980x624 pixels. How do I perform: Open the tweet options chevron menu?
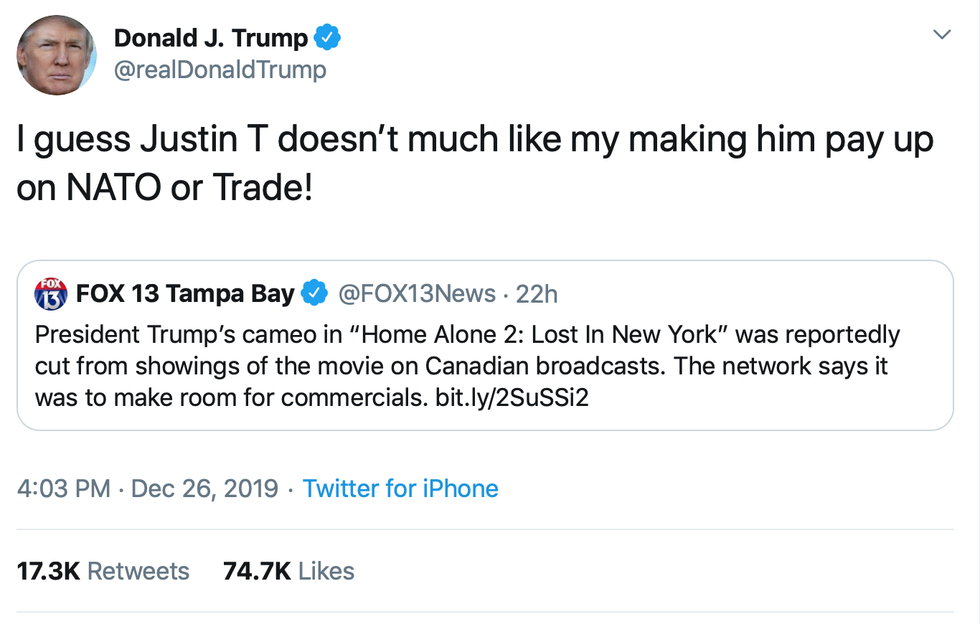click(940, 35)
